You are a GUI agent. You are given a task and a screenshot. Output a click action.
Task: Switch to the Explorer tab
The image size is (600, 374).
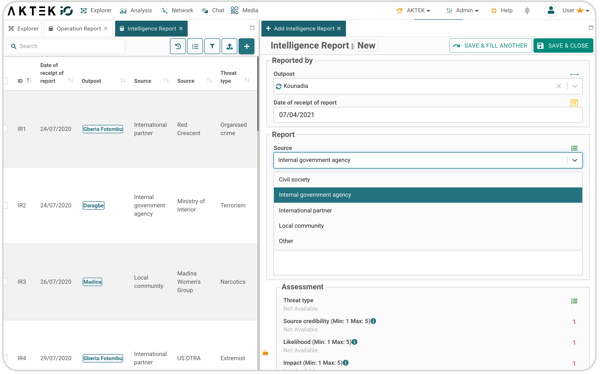pos(23,29)
